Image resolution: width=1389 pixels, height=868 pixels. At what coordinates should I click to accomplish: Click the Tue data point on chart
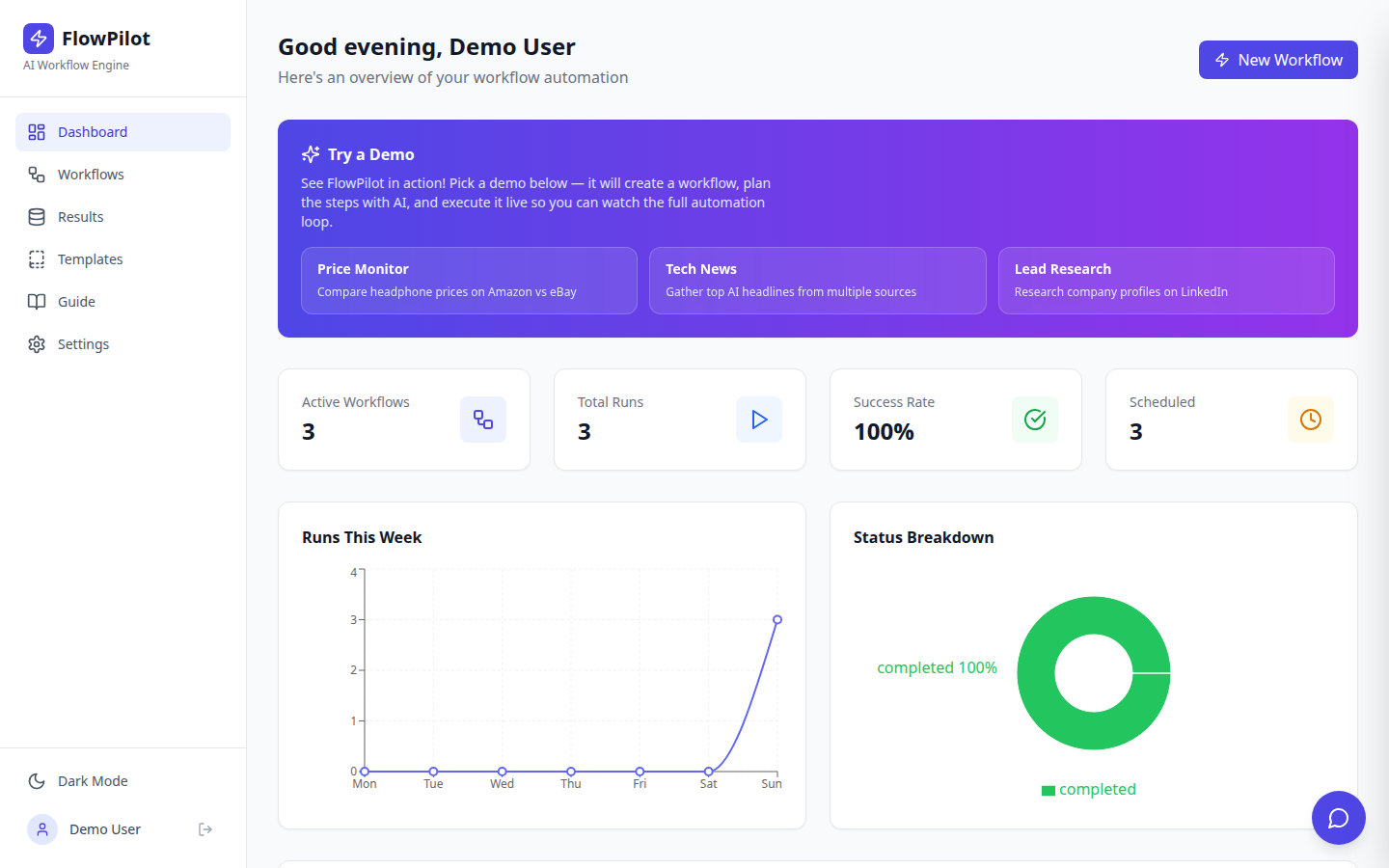[x=434, y=772]
